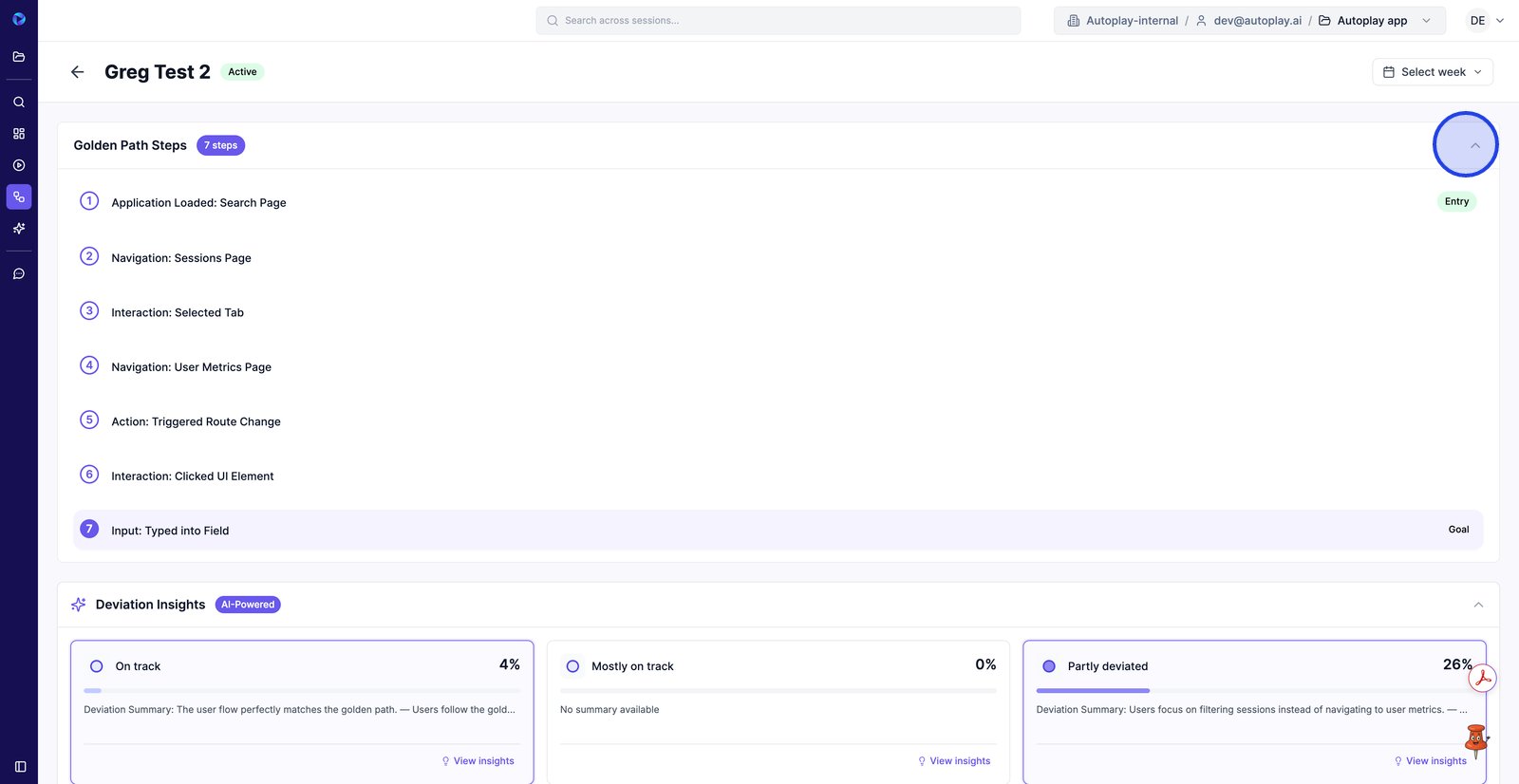Expand the account chevron next to DE
Viewport: 1519px width, 784px height.
point(1500,21)
